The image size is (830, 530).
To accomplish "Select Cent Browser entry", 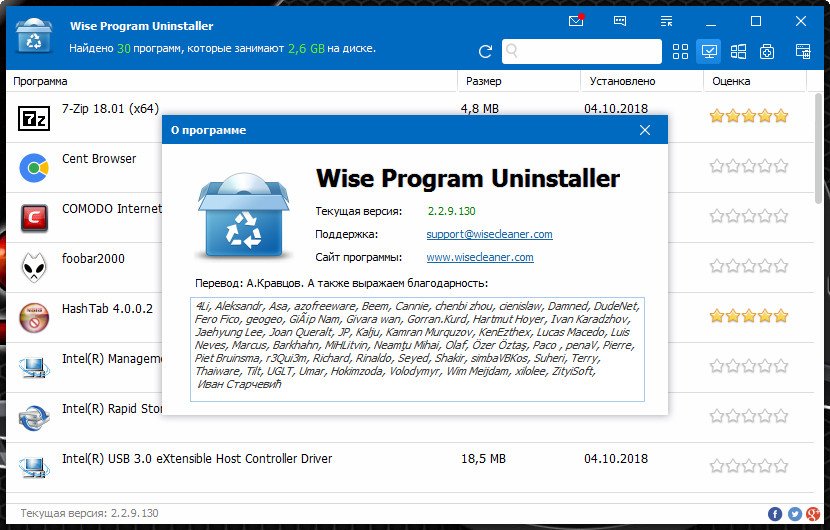I will point(99,159).
